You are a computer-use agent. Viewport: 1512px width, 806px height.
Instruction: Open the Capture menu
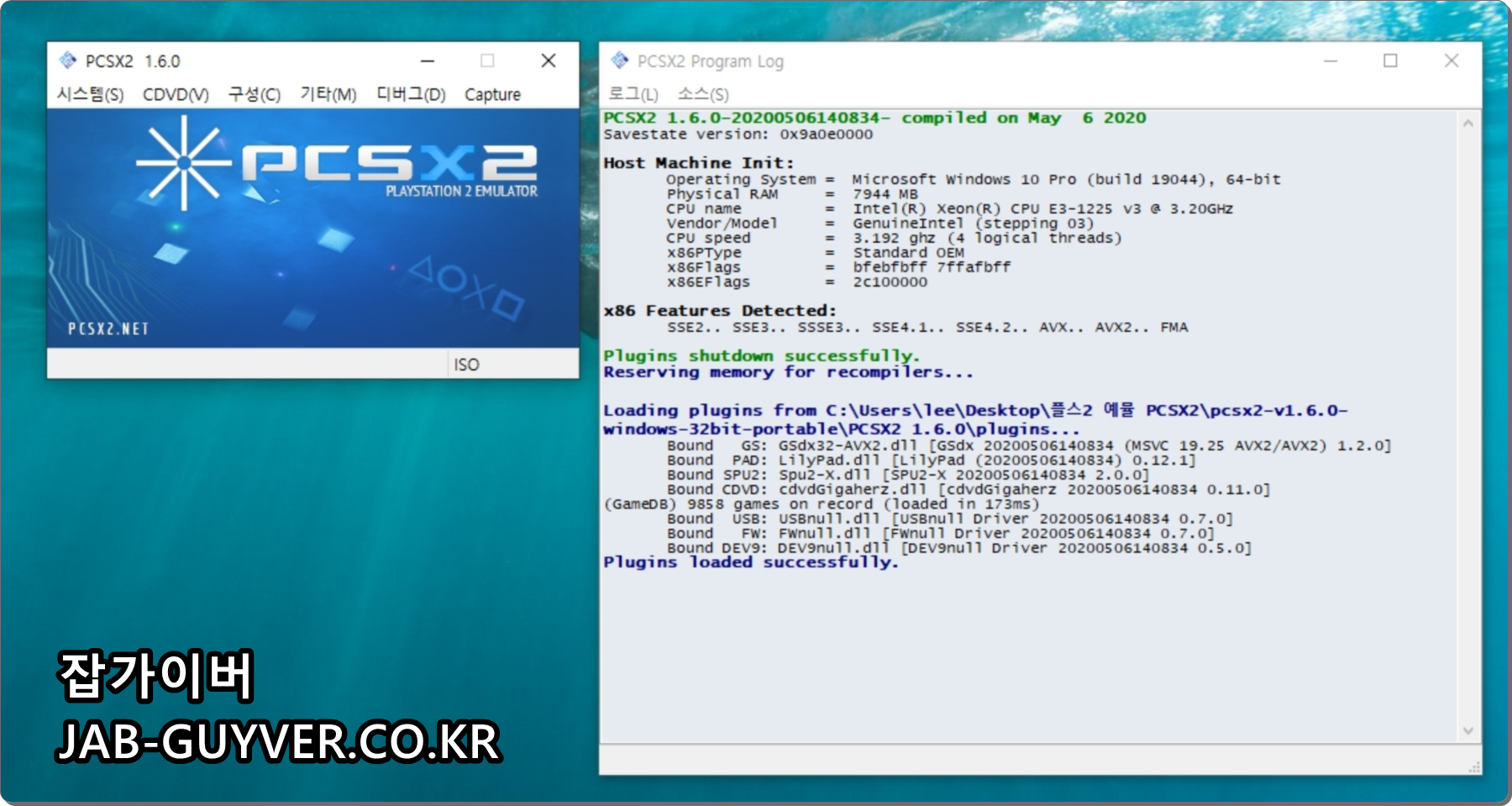(x=492, y=94)
